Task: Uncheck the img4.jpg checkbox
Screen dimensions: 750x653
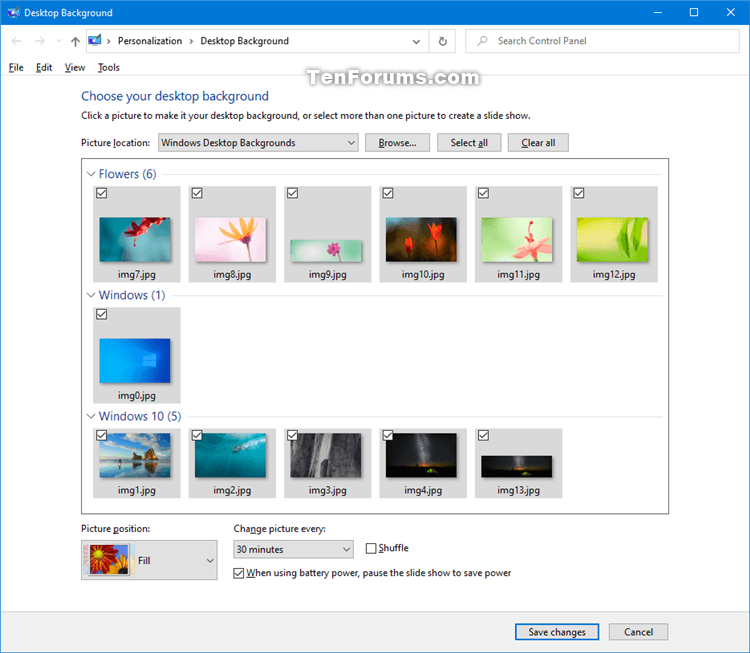Action: [x=388, y=435]
